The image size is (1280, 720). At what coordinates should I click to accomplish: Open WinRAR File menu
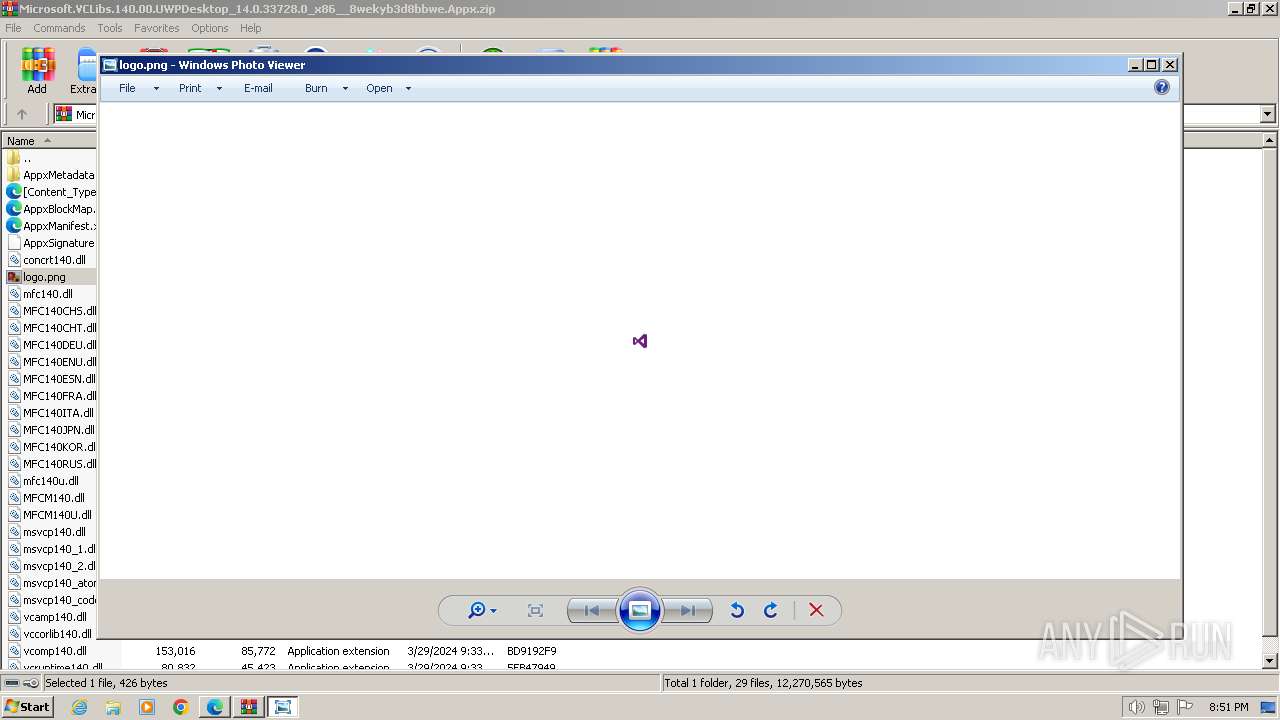pyautogui.click(x=13, y=28)
